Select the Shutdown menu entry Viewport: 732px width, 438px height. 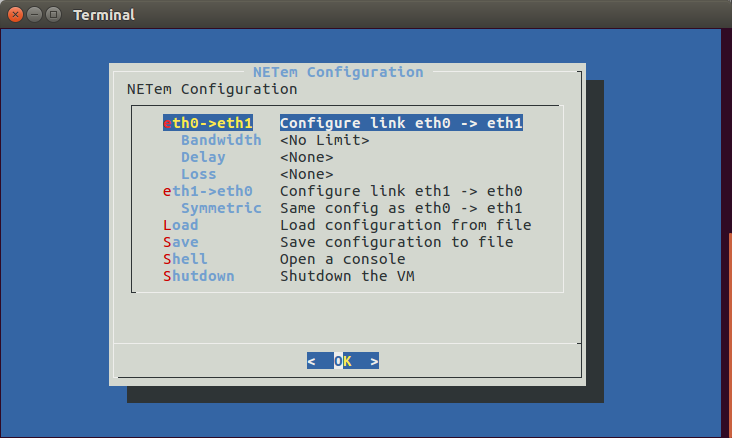(198, 276)
